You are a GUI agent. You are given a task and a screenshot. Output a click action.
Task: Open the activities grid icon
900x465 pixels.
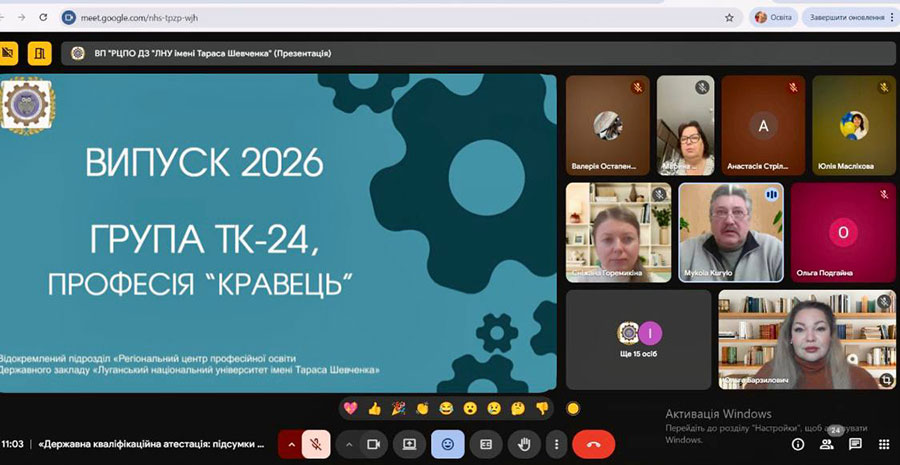pyautogui.click(x=884, y=444)
